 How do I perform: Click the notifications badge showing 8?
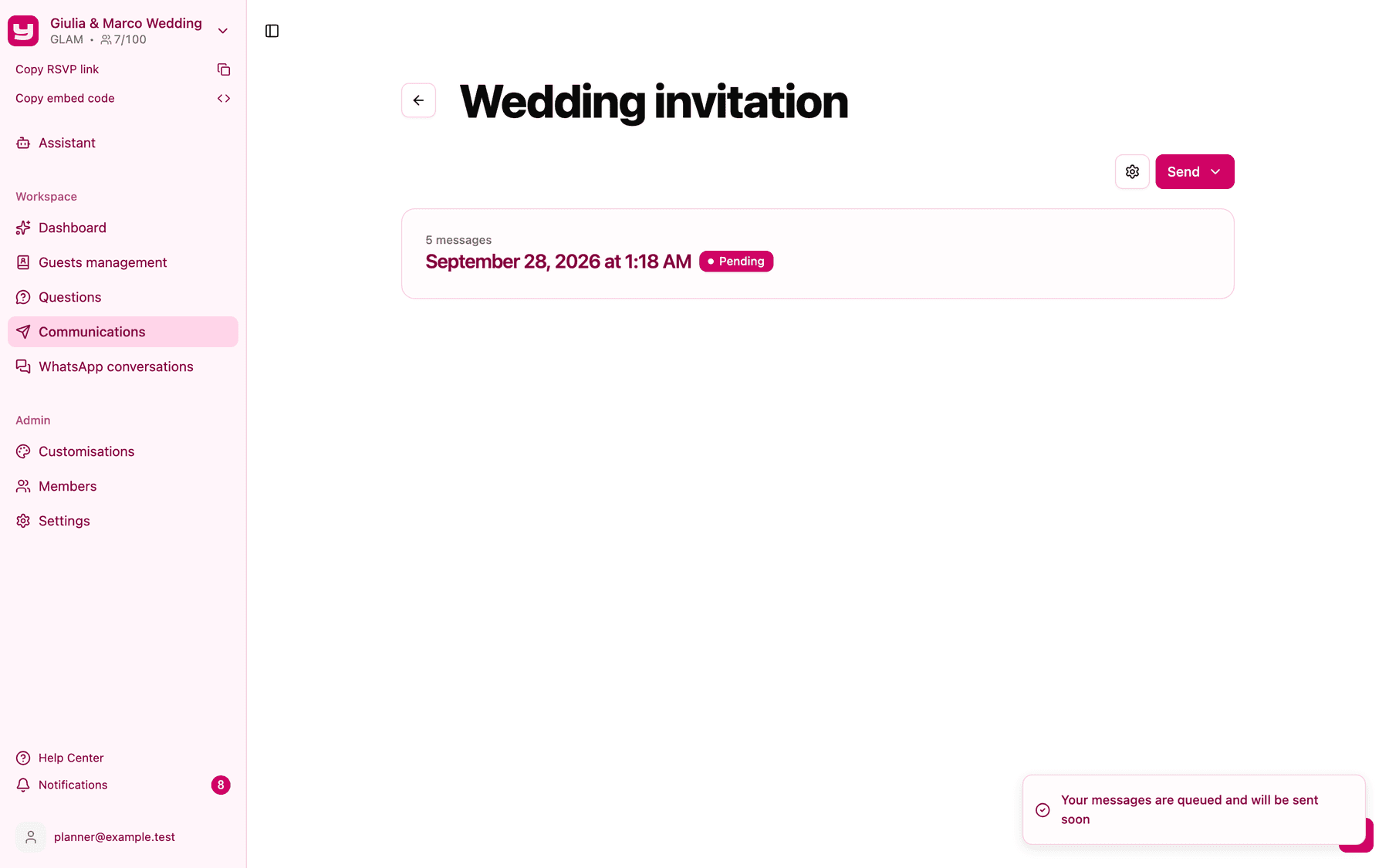221,785
